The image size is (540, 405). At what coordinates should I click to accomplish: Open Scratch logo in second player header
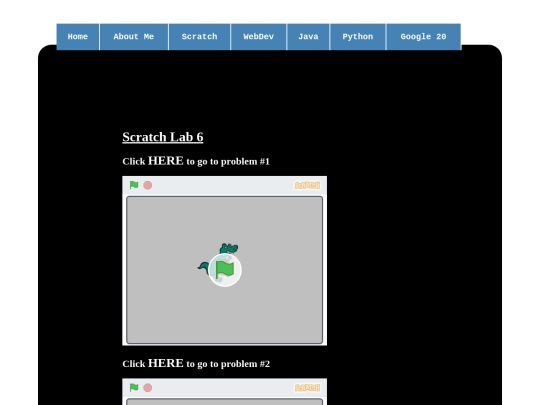coord(308,388)
